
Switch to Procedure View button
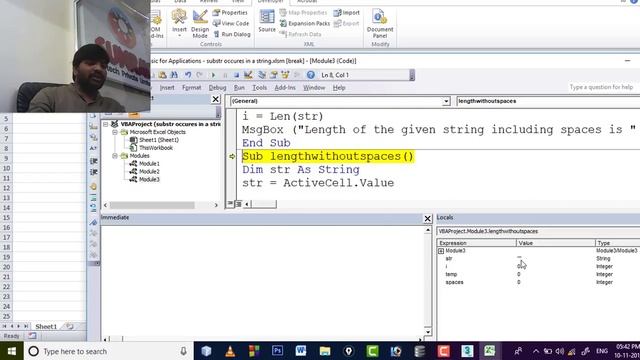tap(230, 204)
